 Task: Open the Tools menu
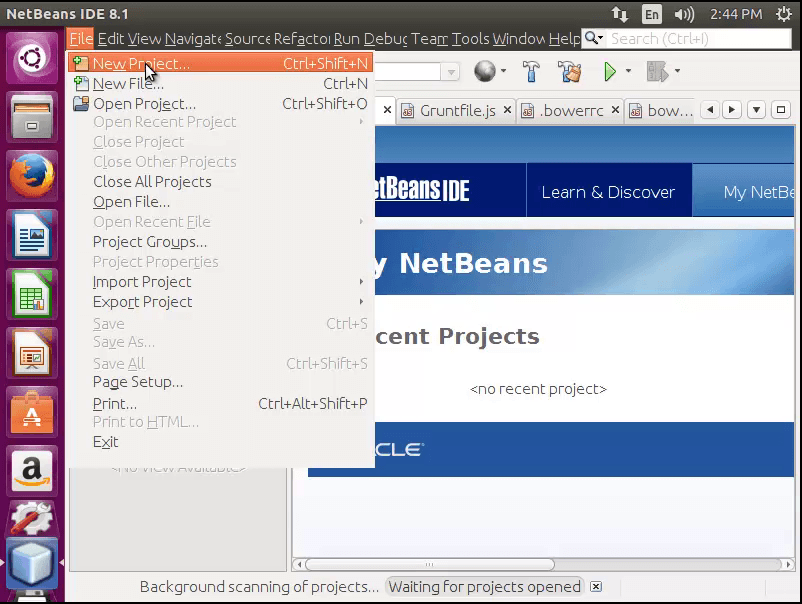[471, 39]
